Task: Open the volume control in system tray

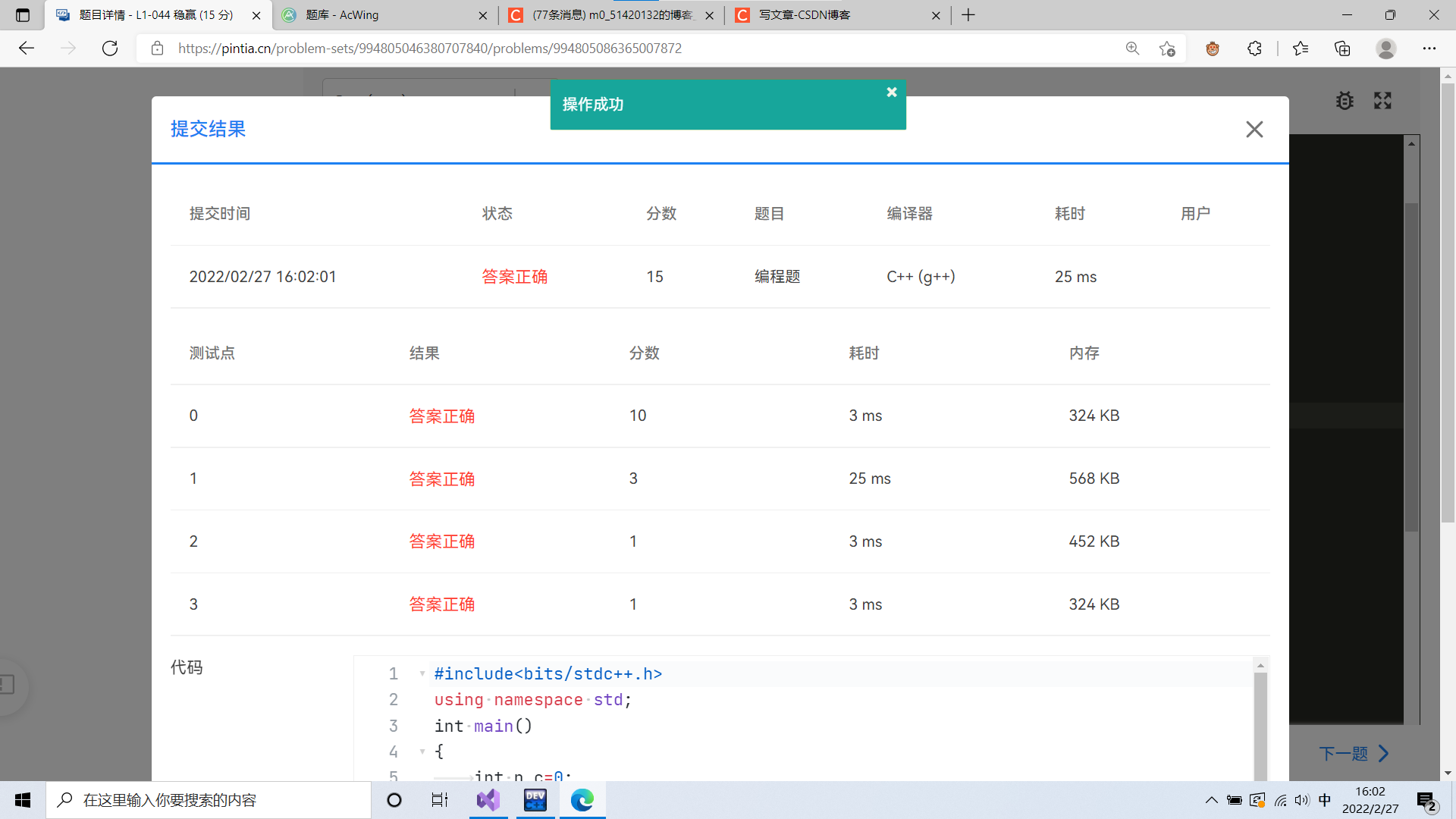Action: [x=1301, y=800]
